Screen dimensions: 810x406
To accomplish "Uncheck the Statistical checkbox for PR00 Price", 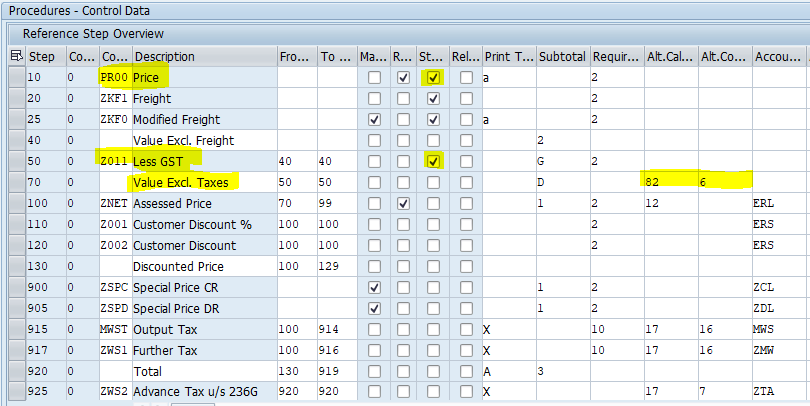I will point(432,77).
